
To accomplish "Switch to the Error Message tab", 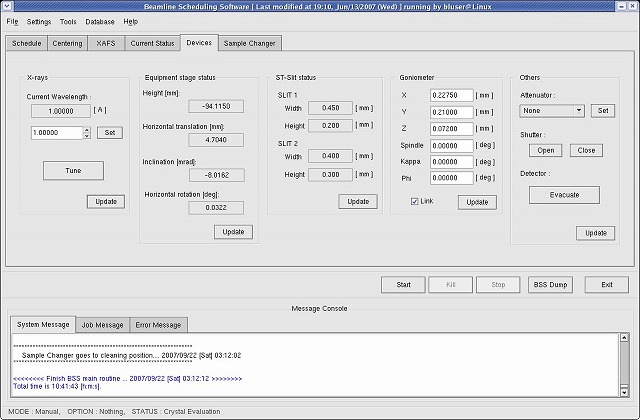I will [x=158, y=325].
